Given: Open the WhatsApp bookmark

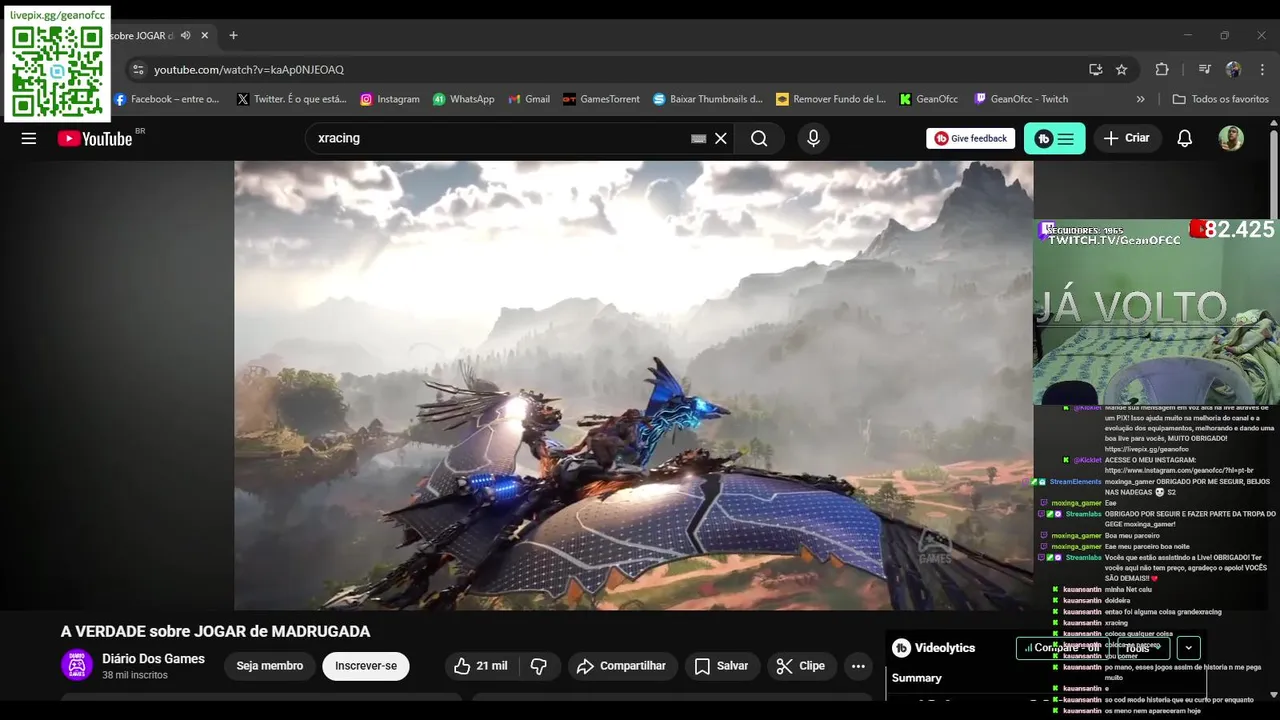Looking at the screenshot, I should pos(464,99).
